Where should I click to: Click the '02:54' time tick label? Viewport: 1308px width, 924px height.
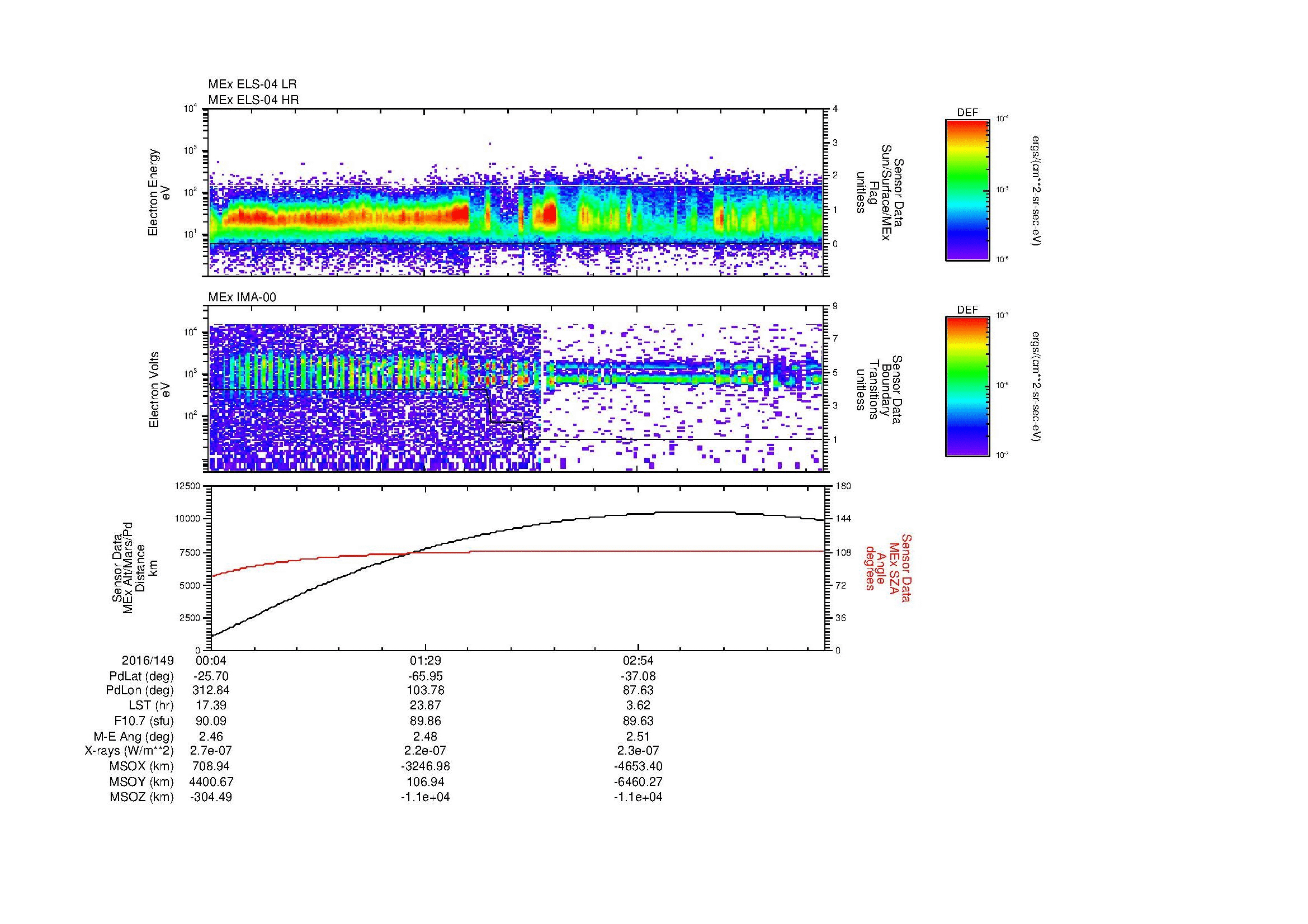coord(638,660)
